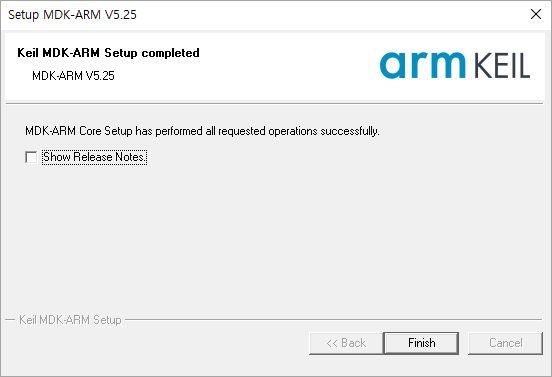Check the Show Release Notes checkbox
This screenshot has height=377, width=552.
pos(31,157)
